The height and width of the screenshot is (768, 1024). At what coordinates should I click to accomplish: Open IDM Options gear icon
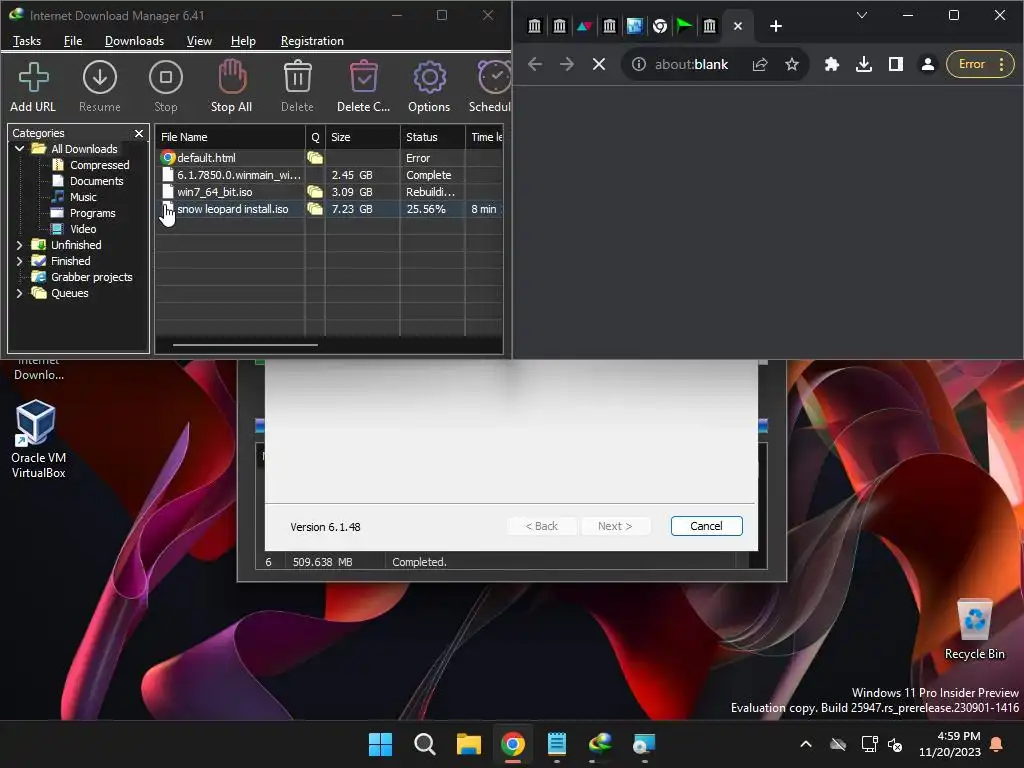click(x=429, y=87)
